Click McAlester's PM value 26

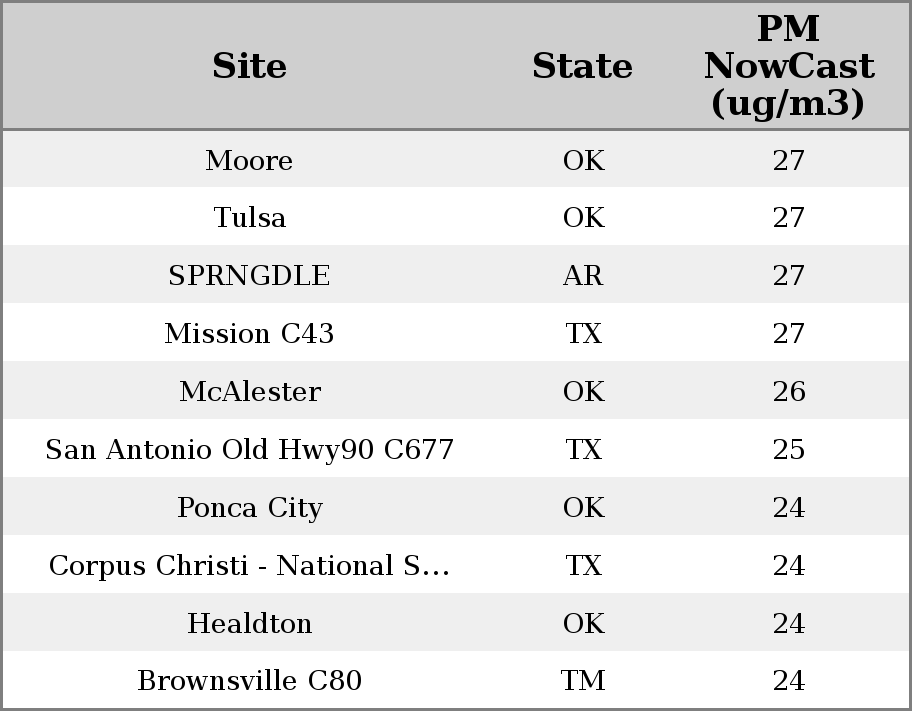point(788,392)
